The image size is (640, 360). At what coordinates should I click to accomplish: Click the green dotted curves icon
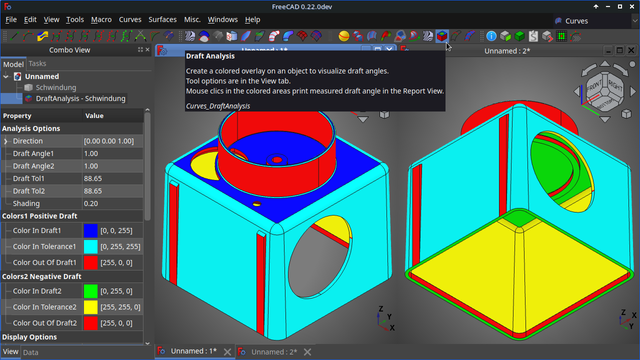127,36
